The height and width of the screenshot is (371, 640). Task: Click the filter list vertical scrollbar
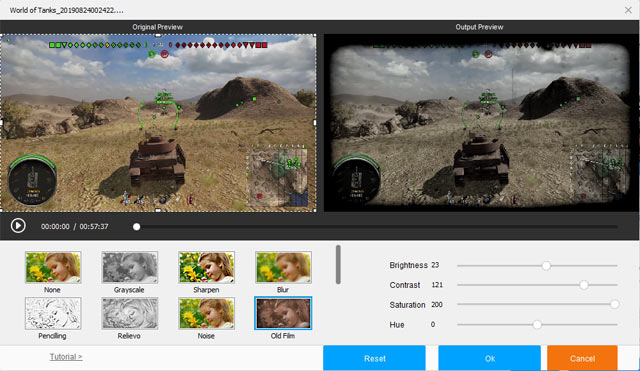tap(338, 264)
